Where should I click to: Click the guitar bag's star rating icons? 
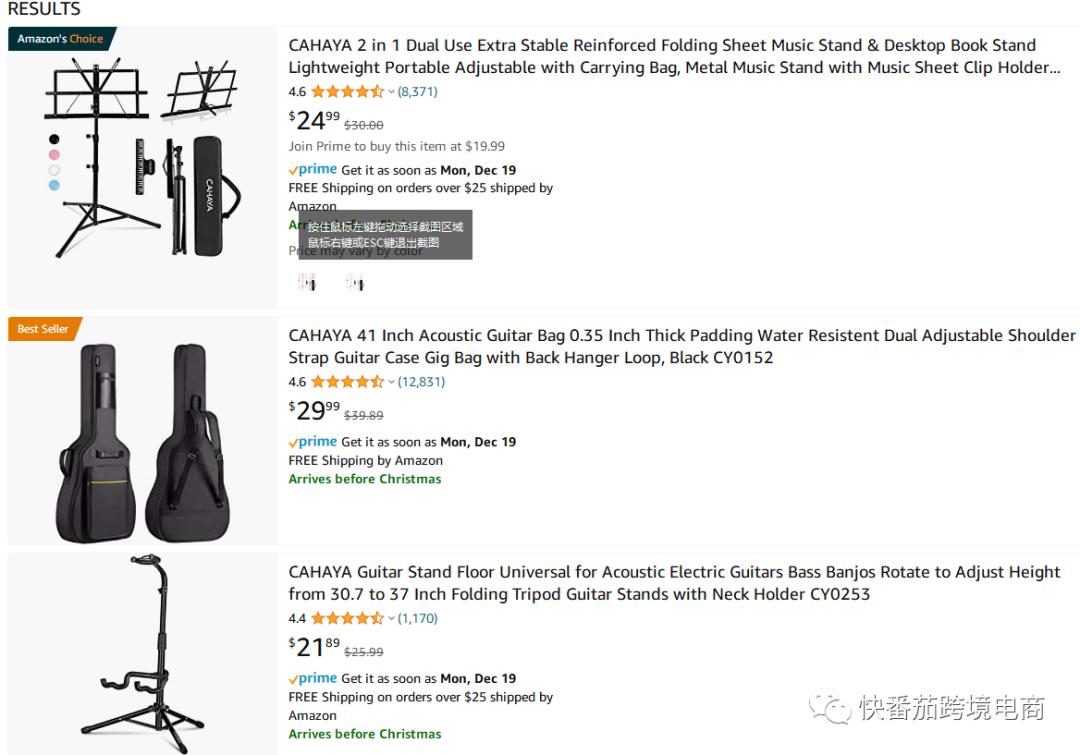(x=347, y=382)
